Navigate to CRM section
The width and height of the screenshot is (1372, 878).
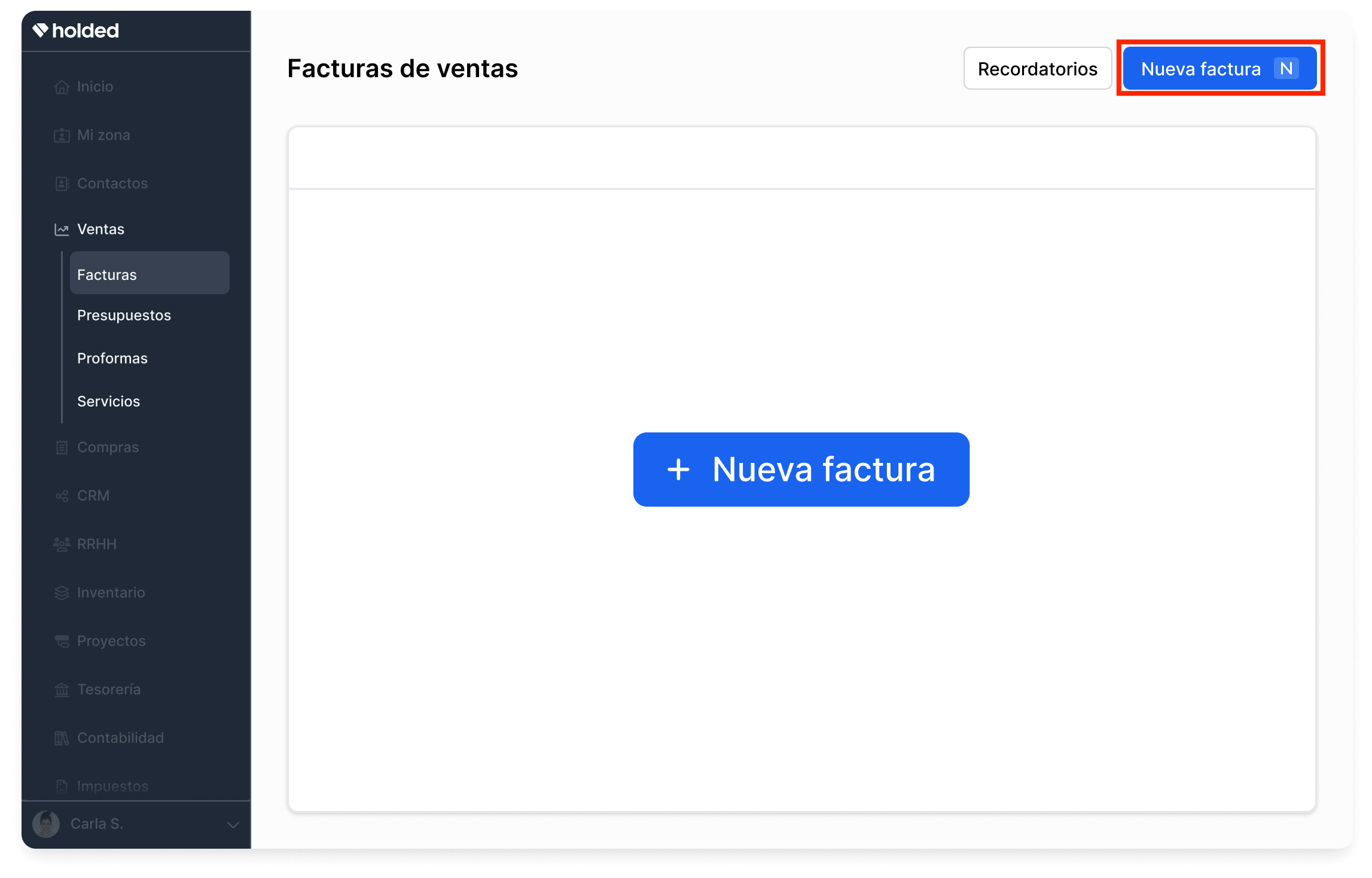click(x=92, y=495)
